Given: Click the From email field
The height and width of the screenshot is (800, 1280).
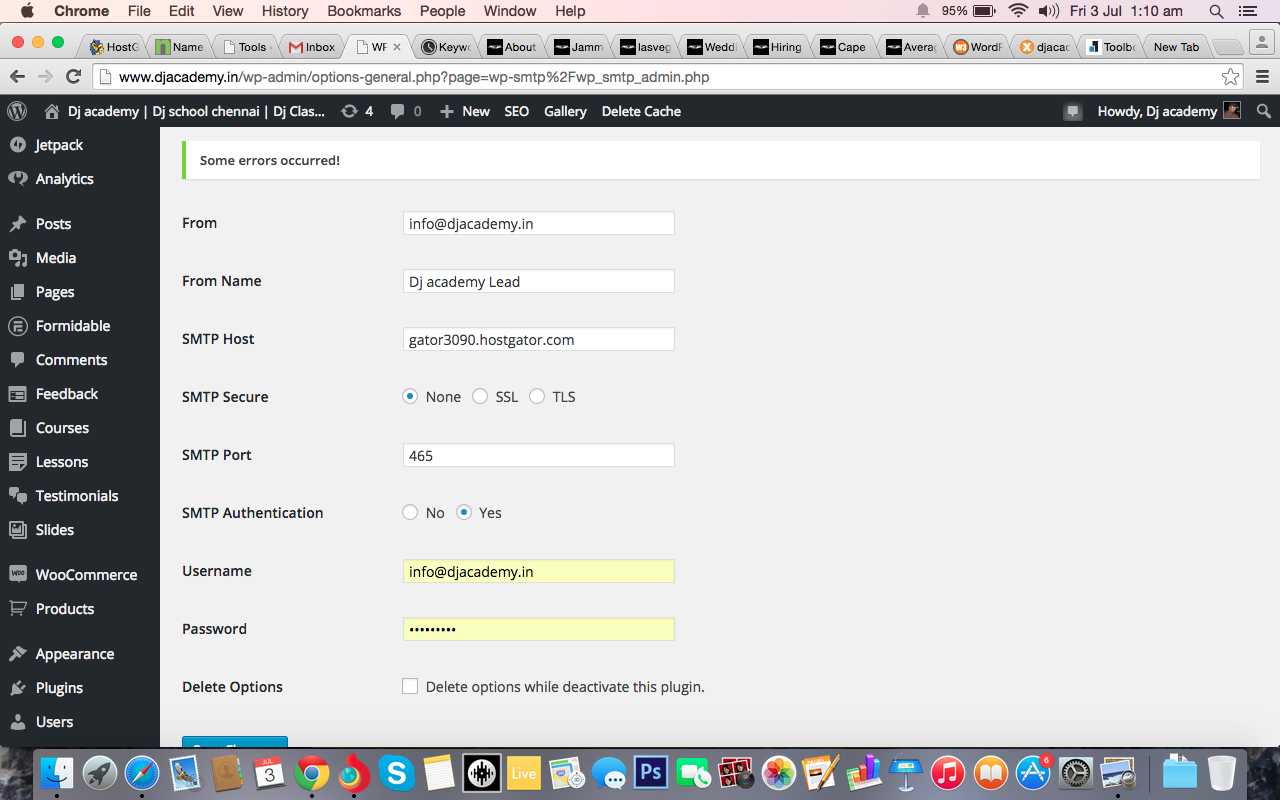Looking at the screenshot, I should pos(538,223).
